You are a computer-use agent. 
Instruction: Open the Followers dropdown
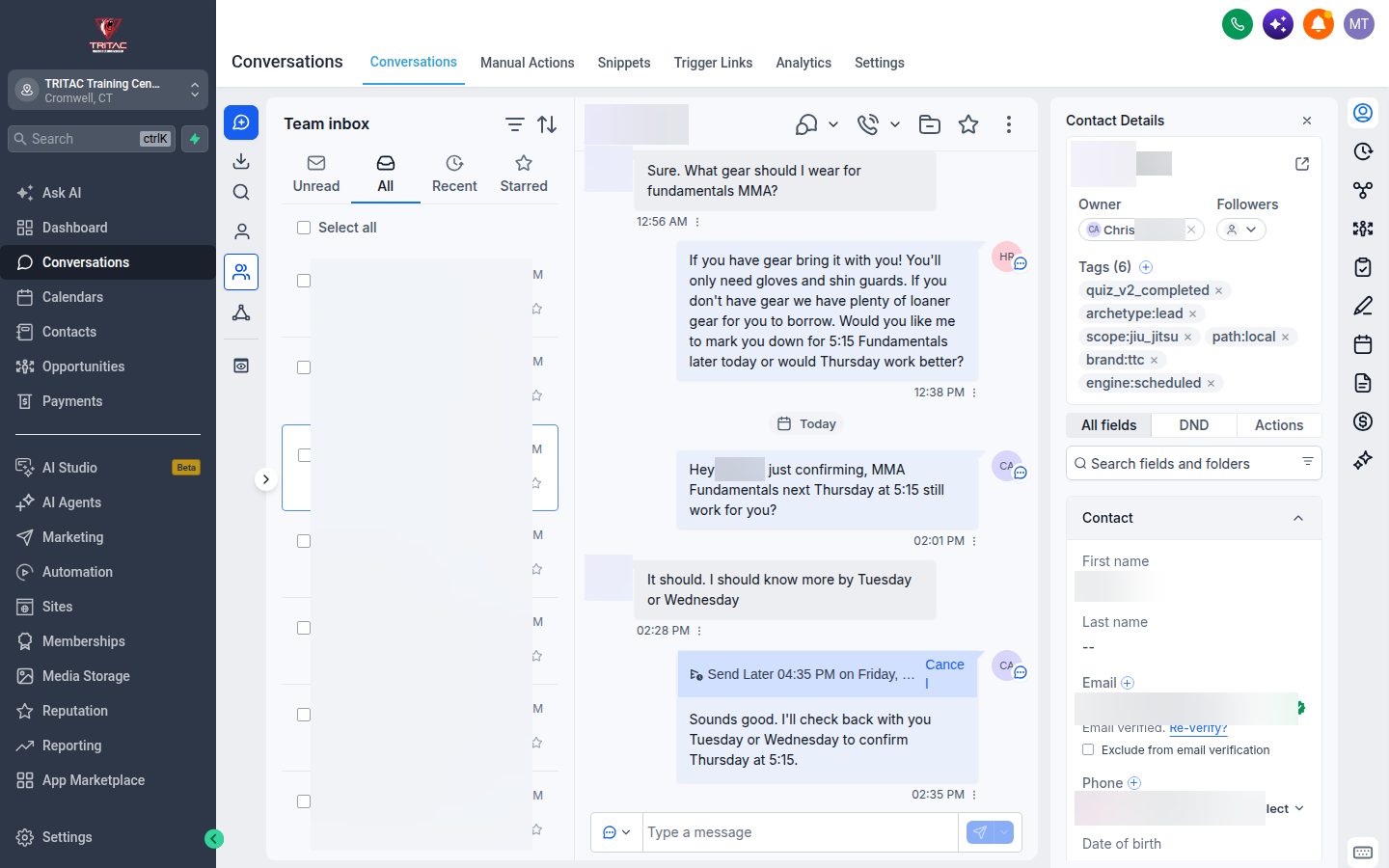1241,230
